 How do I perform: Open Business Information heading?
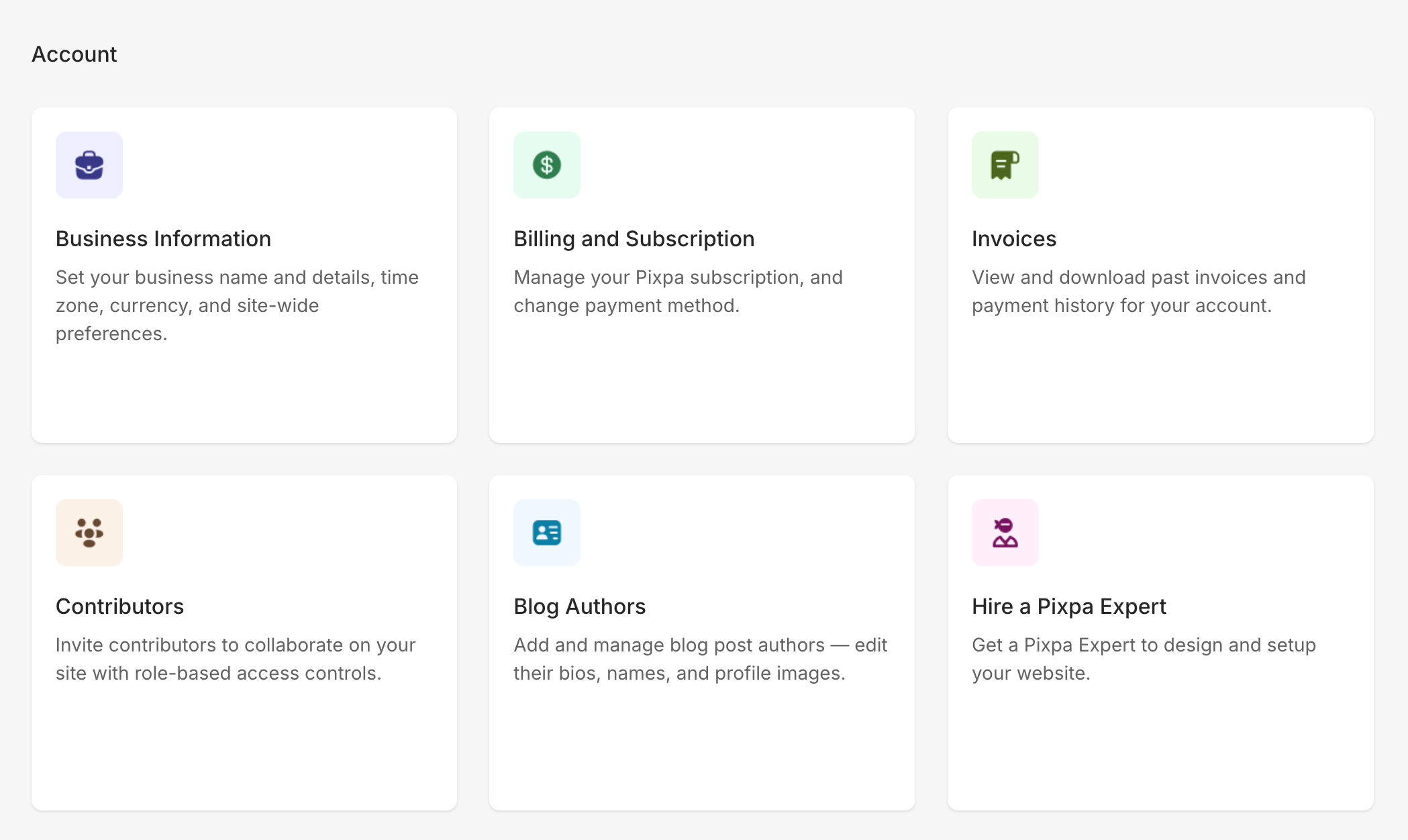coord(163,239)
